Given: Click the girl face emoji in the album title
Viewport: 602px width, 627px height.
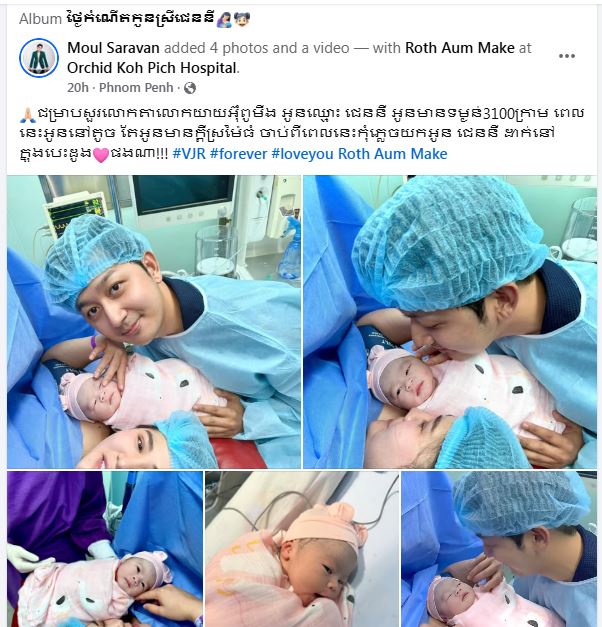Looking at the screenshot, I should click(242, 19).
